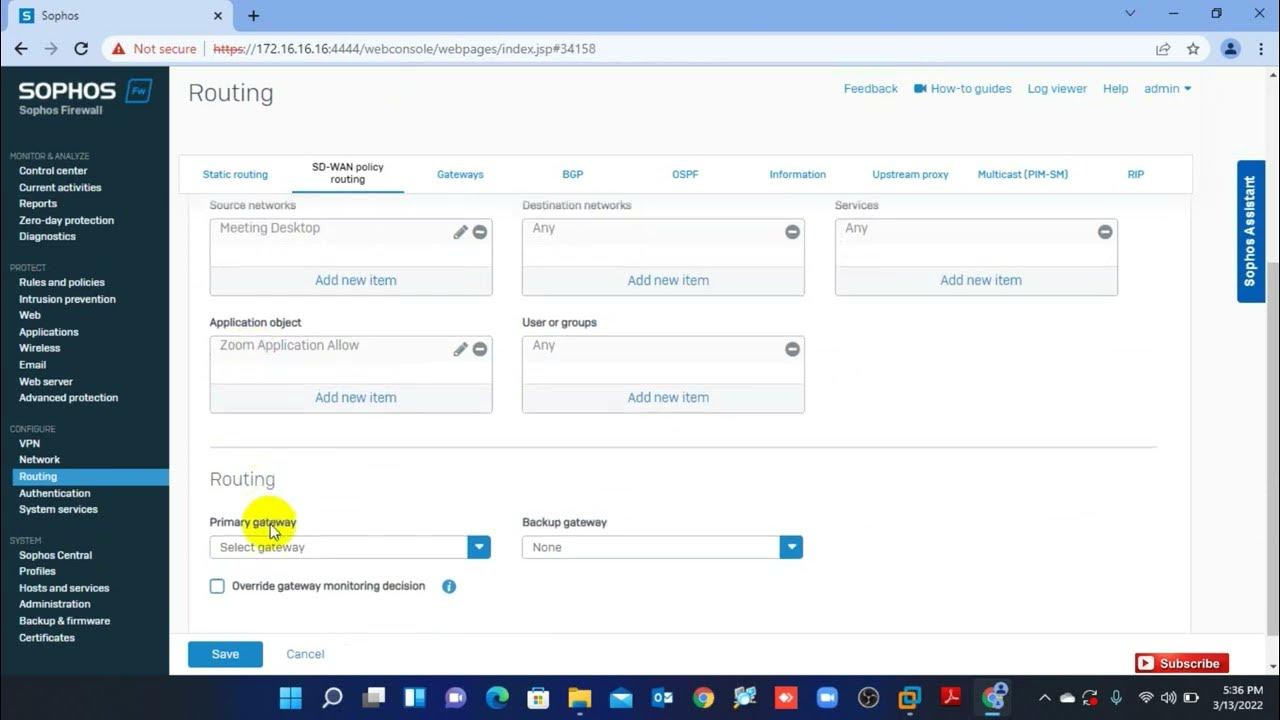Open the BGP tab

click(573, 174)
